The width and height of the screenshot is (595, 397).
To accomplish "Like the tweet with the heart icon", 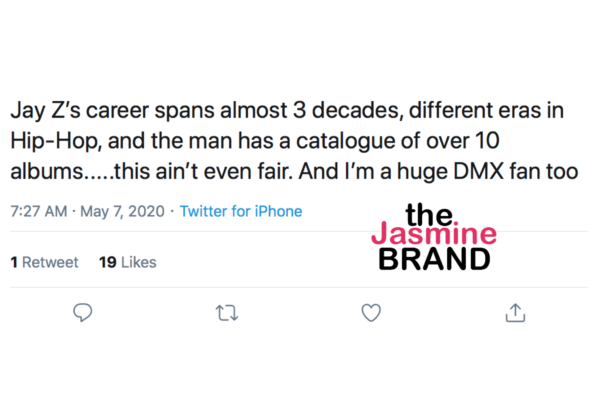I will pos(371,313).
